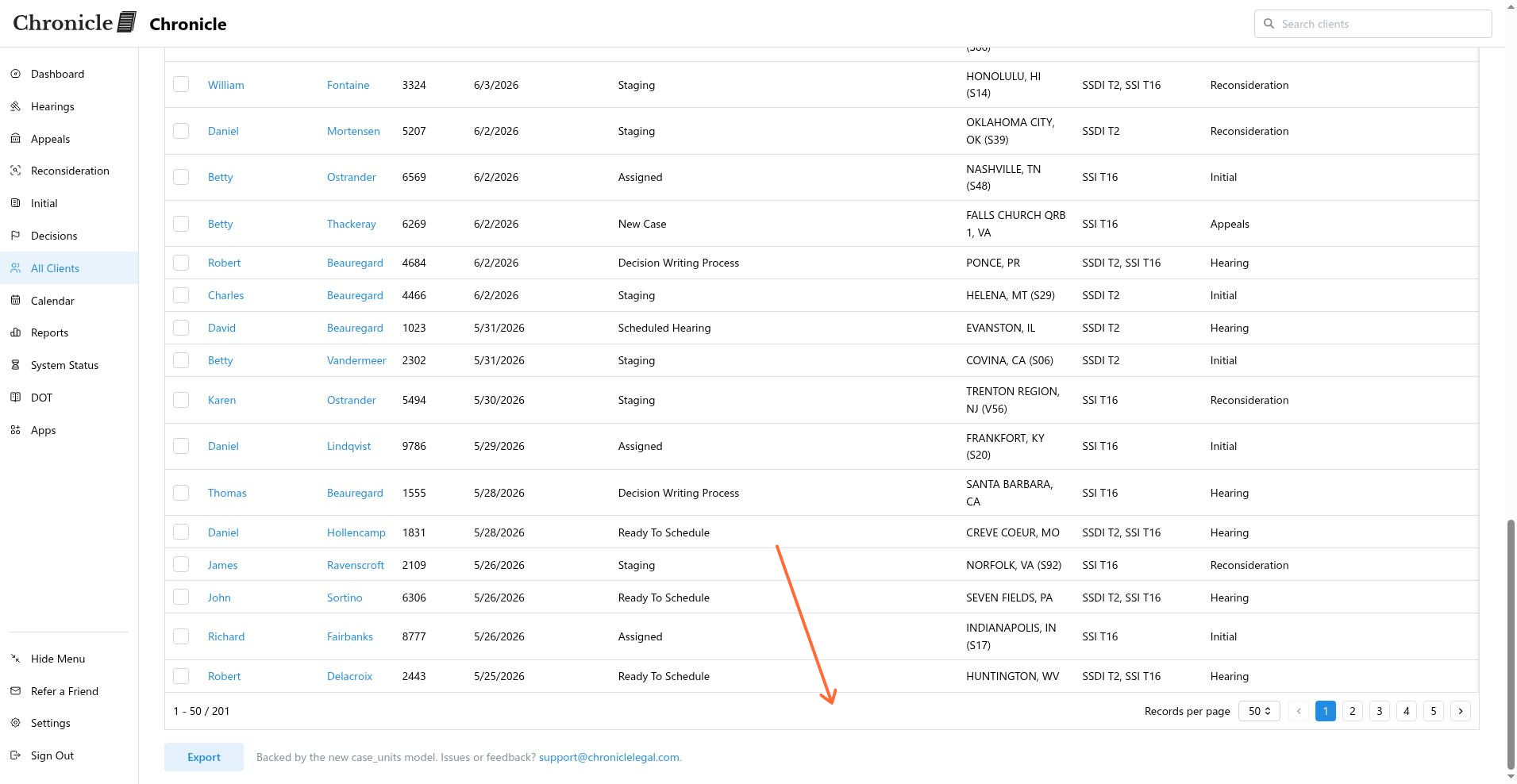The width and height of the screenshot is (1517, 784).
Task: Open support@chroniclelegal.com email link
Action: (609, 757)
